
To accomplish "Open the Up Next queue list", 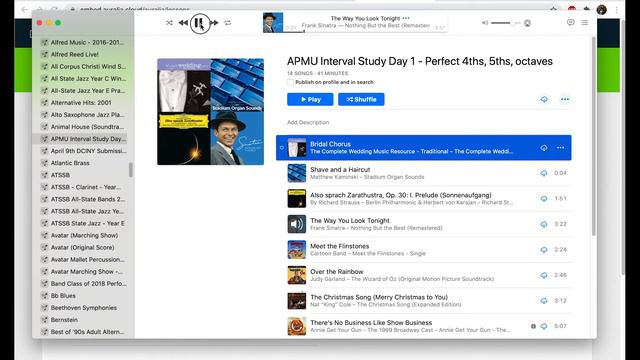I will pos(584,22).
